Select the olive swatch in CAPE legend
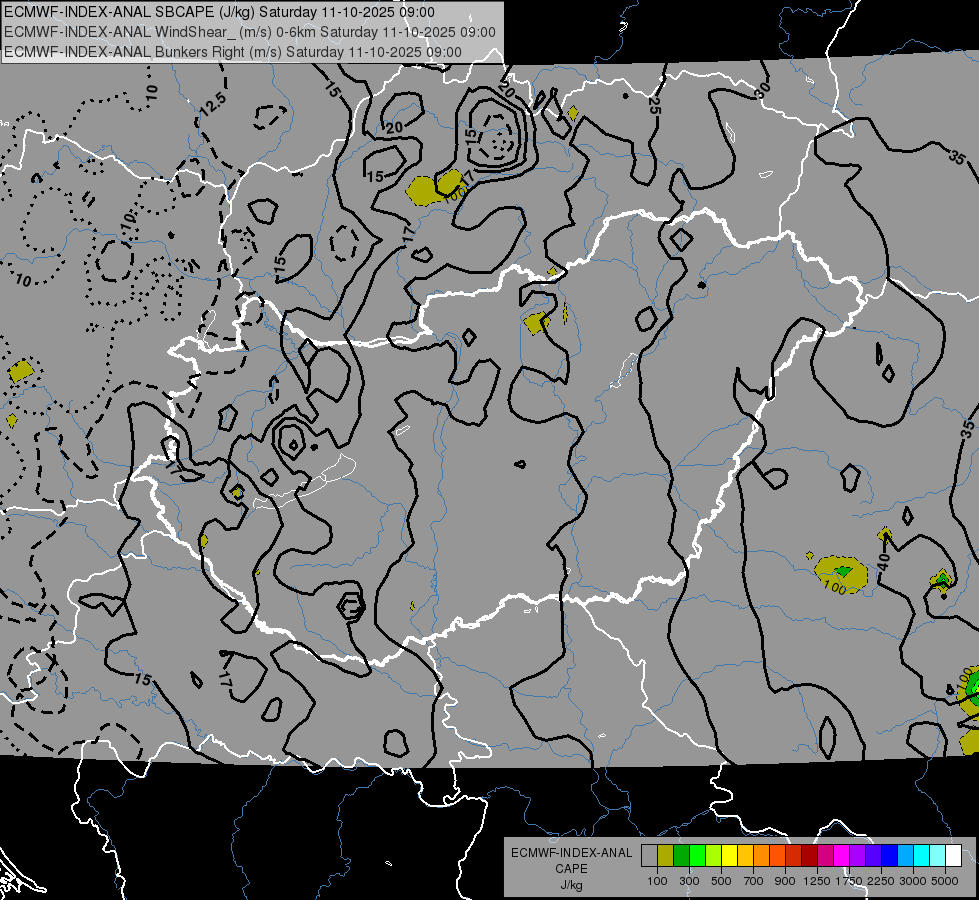979x900 pixels. pyautogui.click(x=665, y=856)
